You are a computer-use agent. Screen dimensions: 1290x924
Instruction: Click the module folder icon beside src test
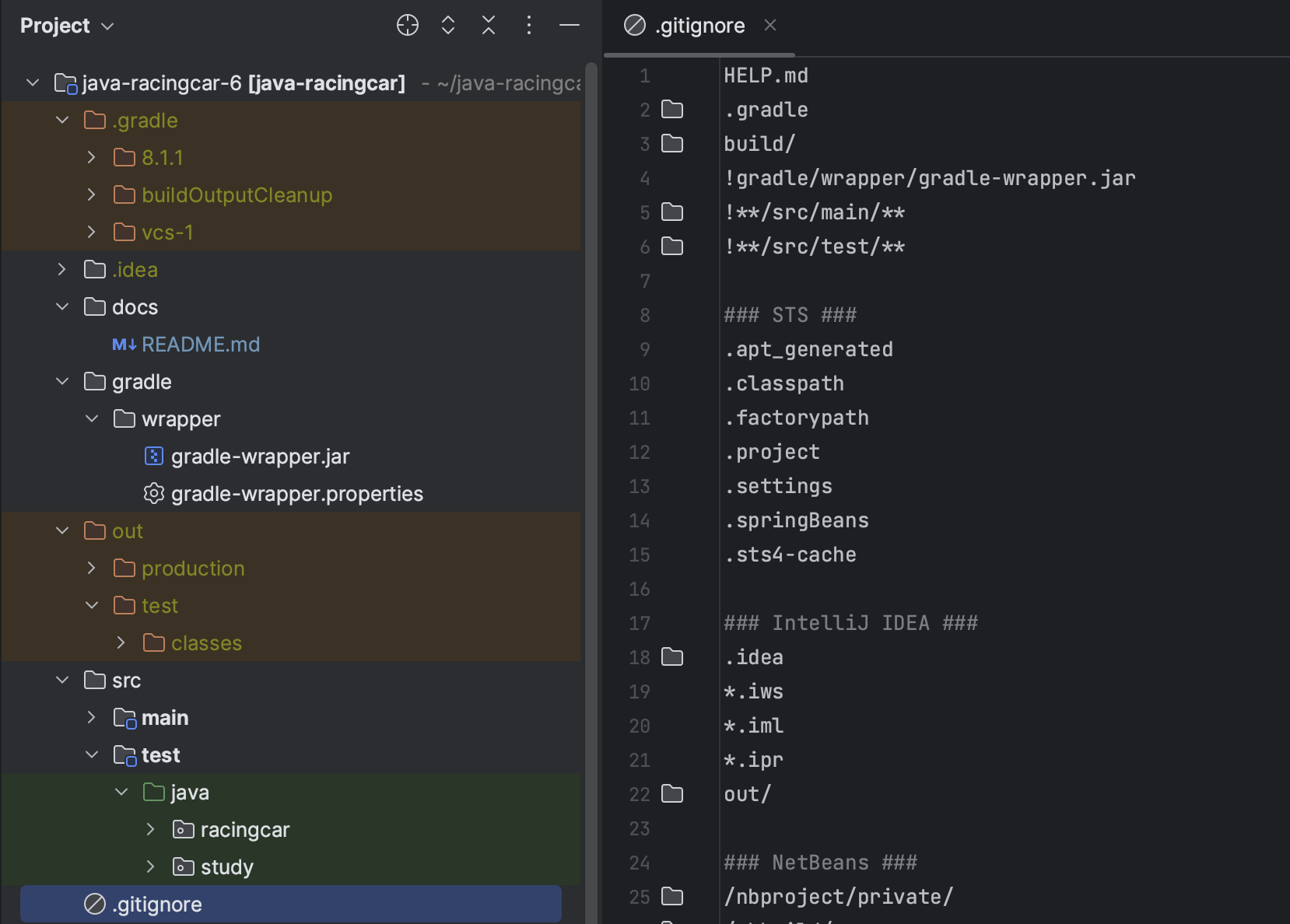pyautogui.click(x=125, y=755)
